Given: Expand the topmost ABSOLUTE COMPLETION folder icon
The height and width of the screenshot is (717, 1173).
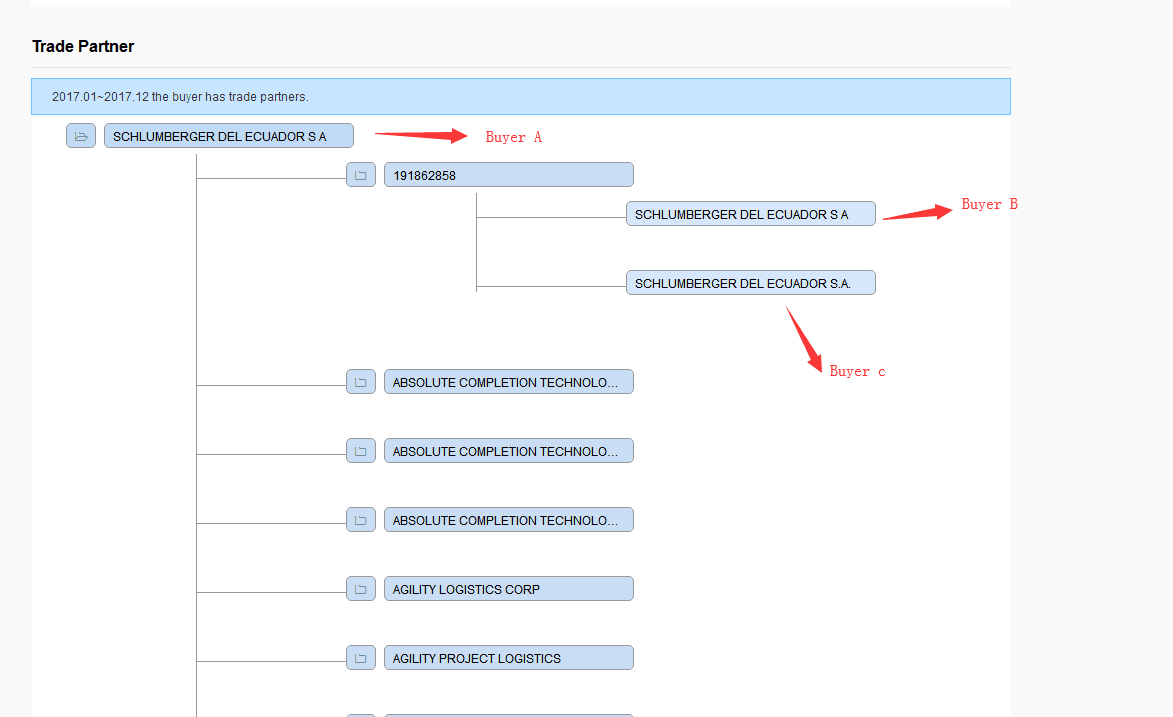Looking at the screenshot, I should coord(361,382).
